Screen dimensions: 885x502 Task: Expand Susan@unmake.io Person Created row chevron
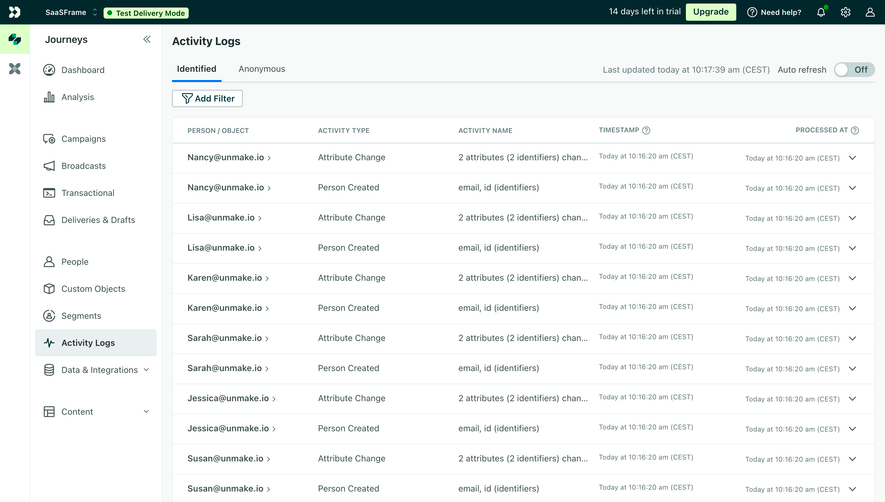click(x=852, y=489)
